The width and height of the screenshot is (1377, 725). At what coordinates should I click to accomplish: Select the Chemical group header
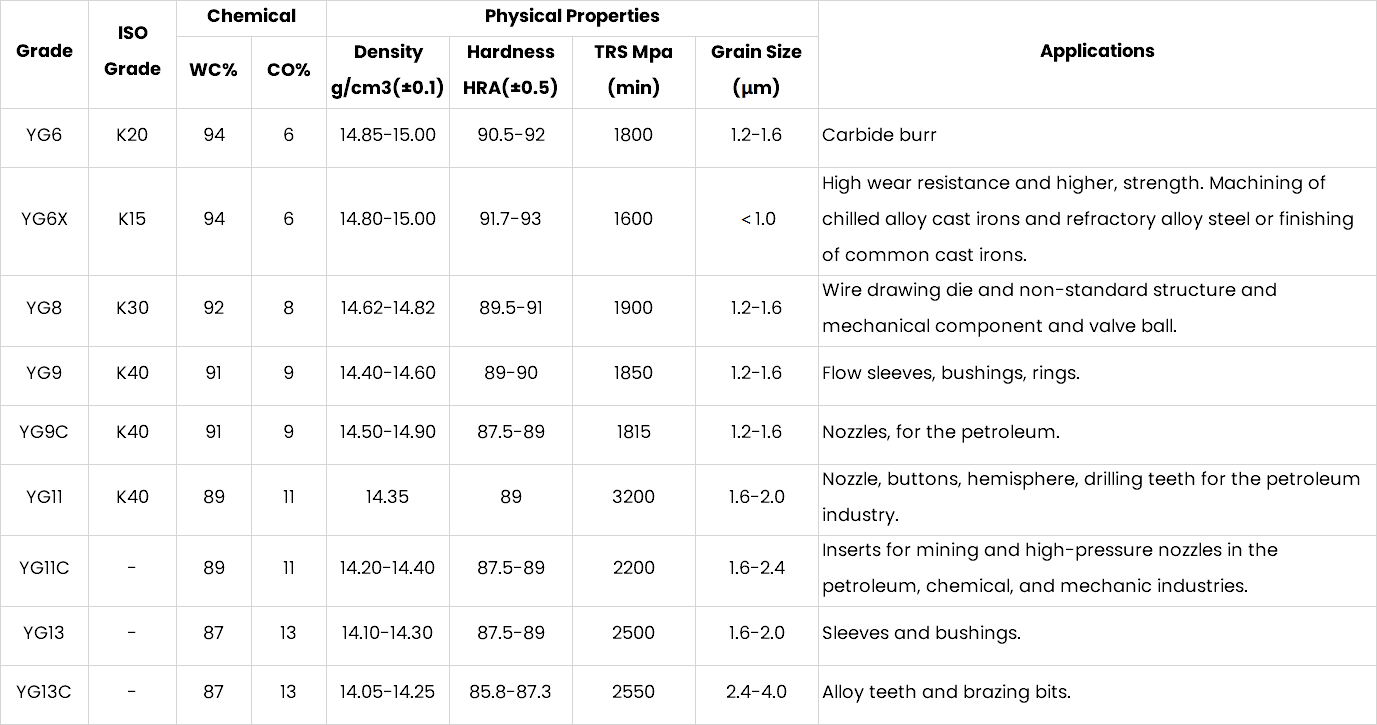[x=251, y=16]
